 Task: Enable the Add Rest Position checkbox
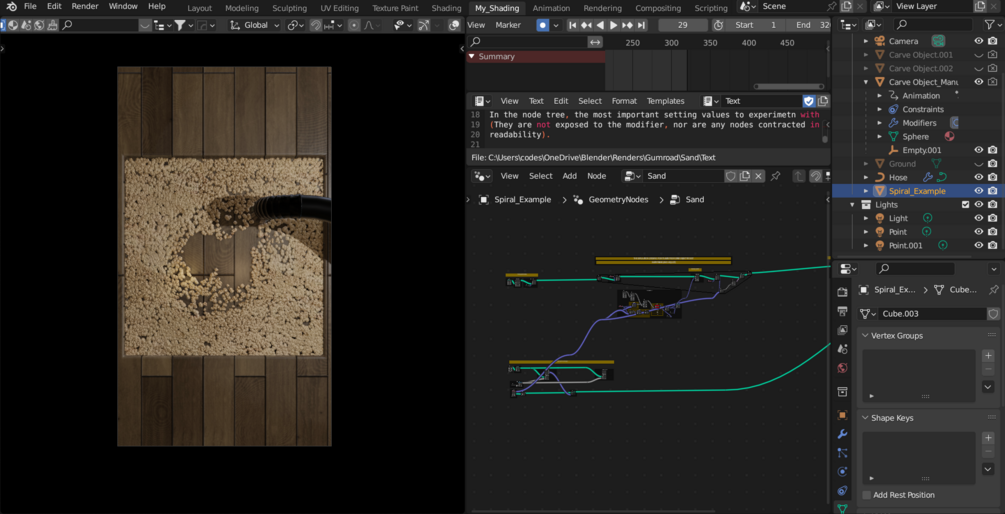867,495
